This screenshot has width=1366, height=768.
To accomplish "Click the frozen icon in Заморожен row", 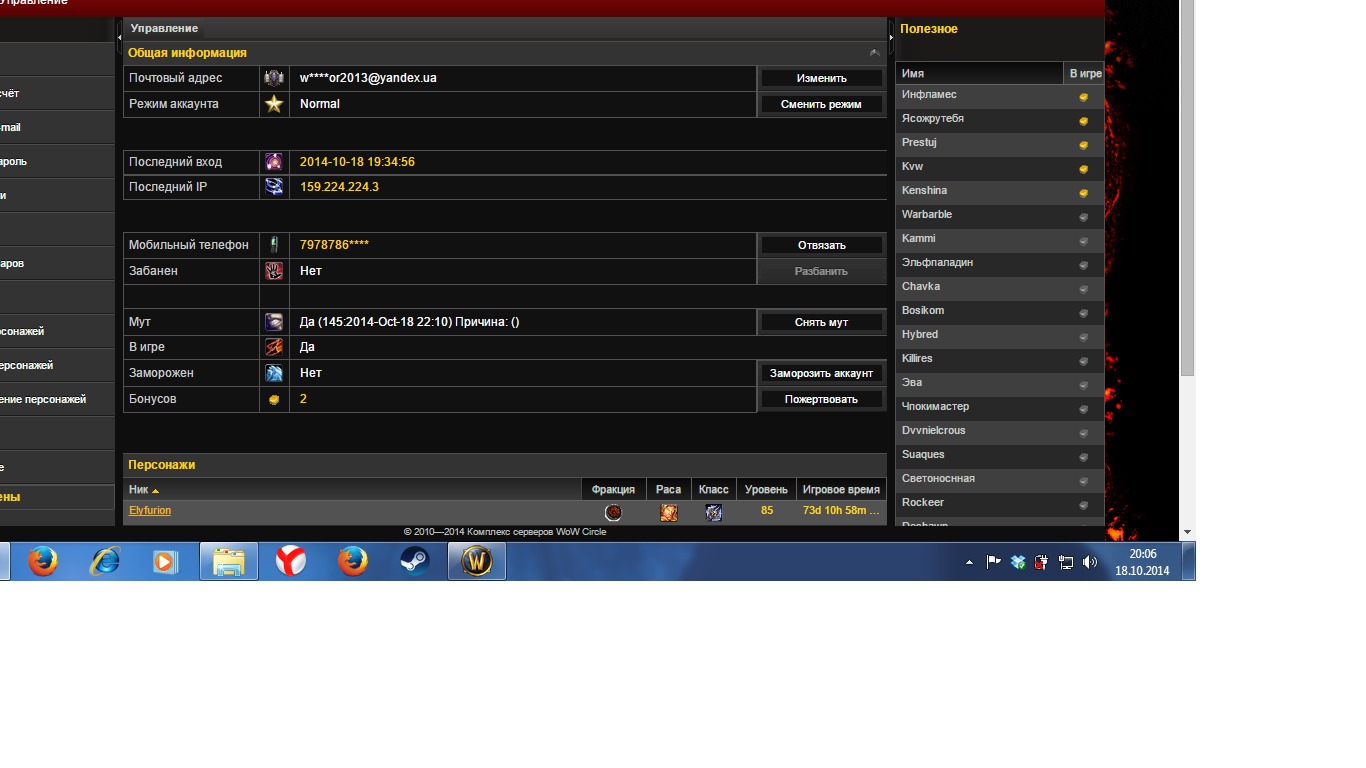I will [274, 373].
